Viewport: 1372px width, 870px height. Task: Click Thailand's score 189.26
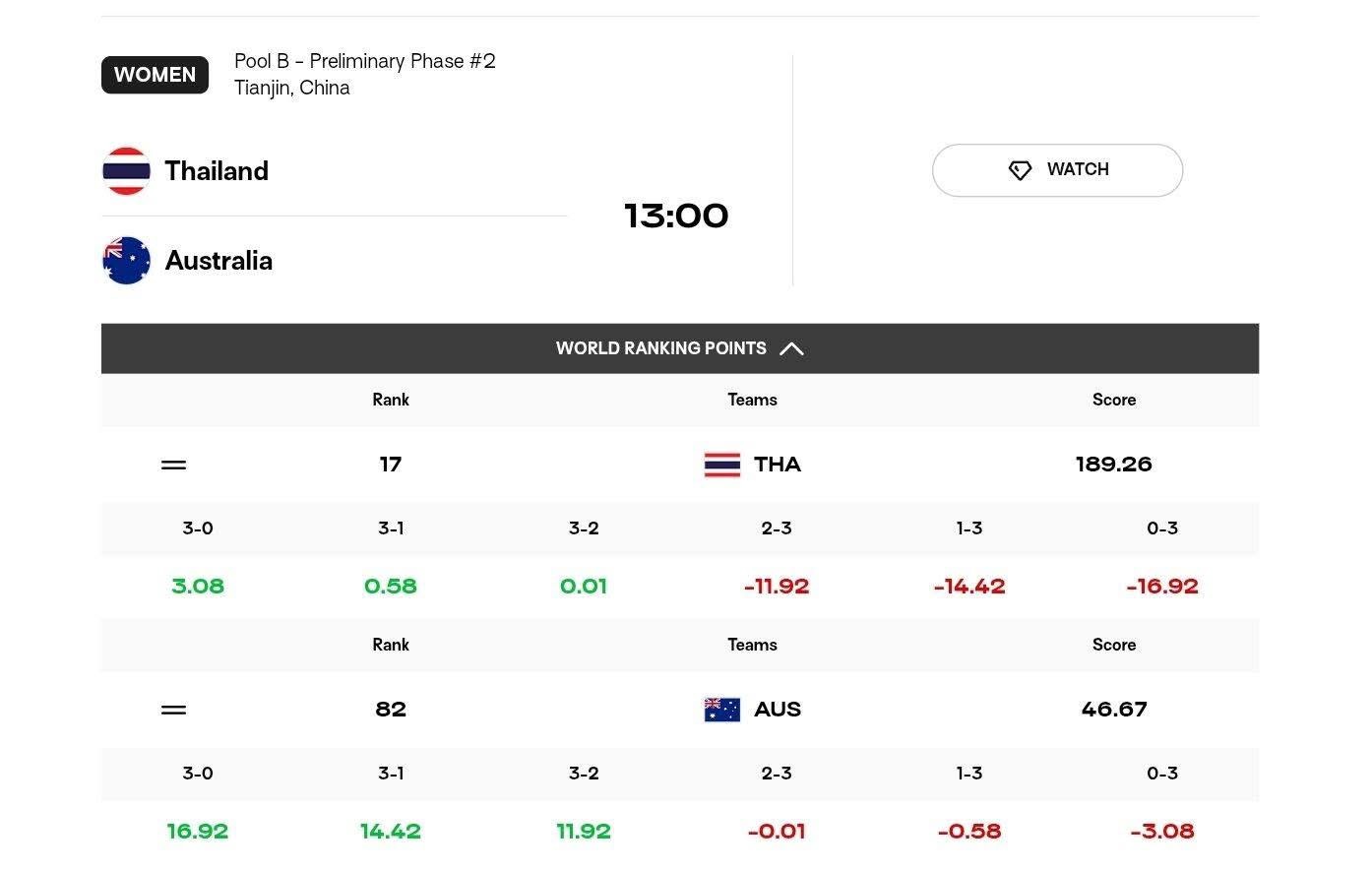(1114, 465)
